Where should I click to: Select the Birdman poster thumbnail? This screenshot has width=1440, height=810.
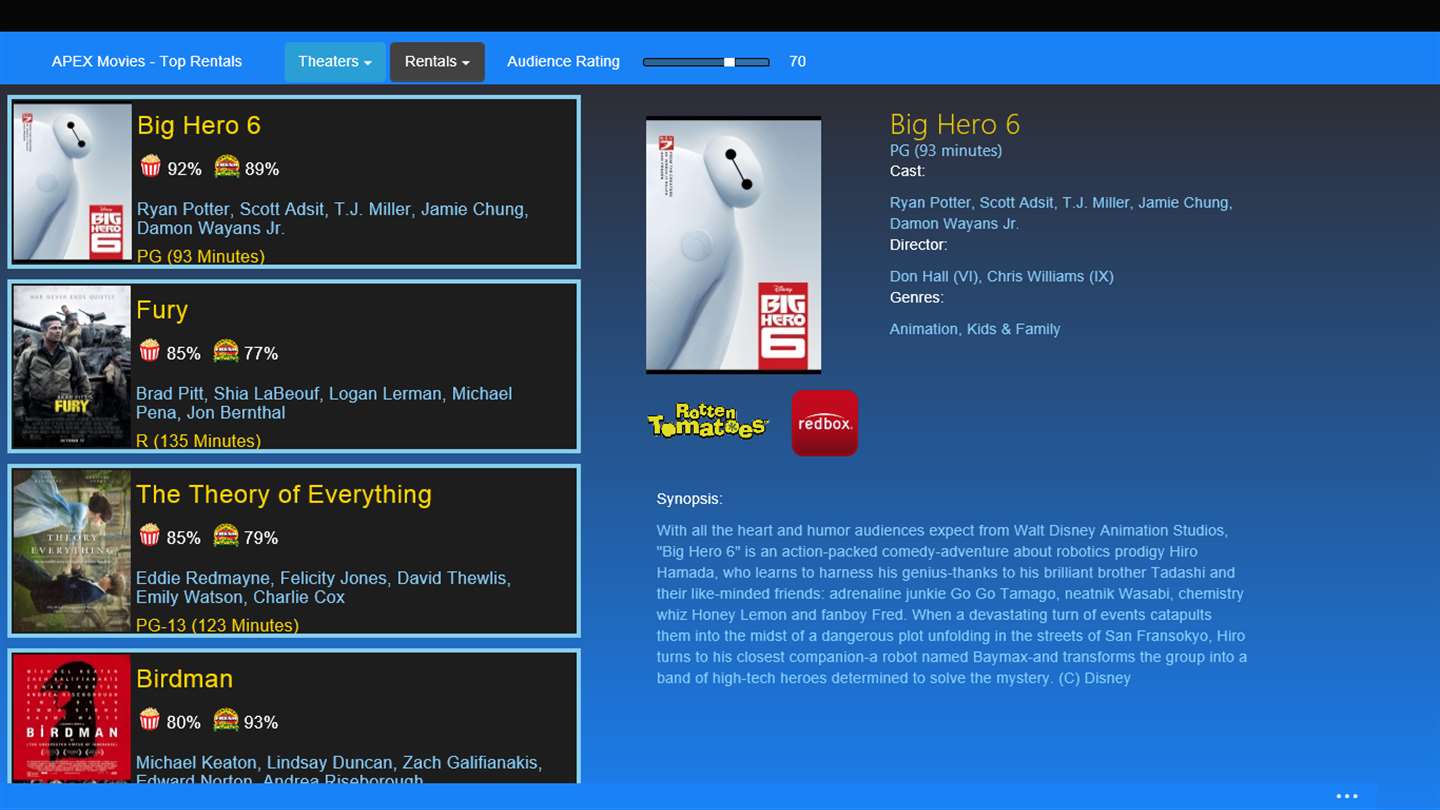[72, 717]
